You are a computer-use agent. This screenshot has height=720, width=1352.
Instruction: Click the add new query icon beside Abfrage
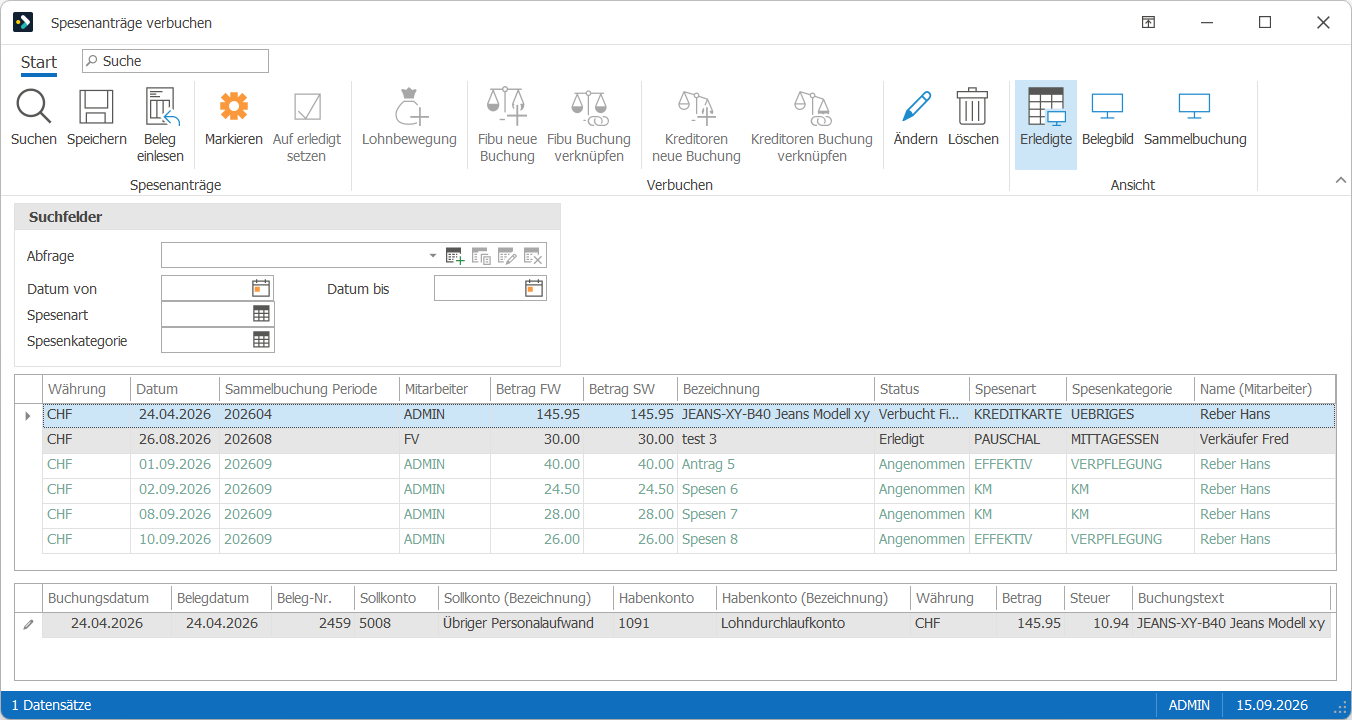(x=455, y=256)
